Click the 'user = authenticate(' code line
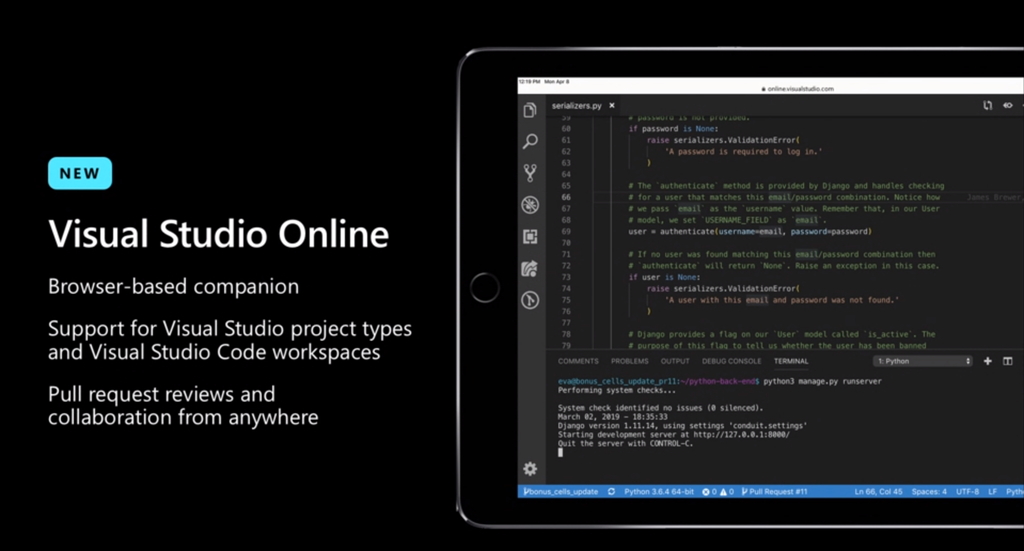This screenshot has height=551, width=1024. point(750,231)
